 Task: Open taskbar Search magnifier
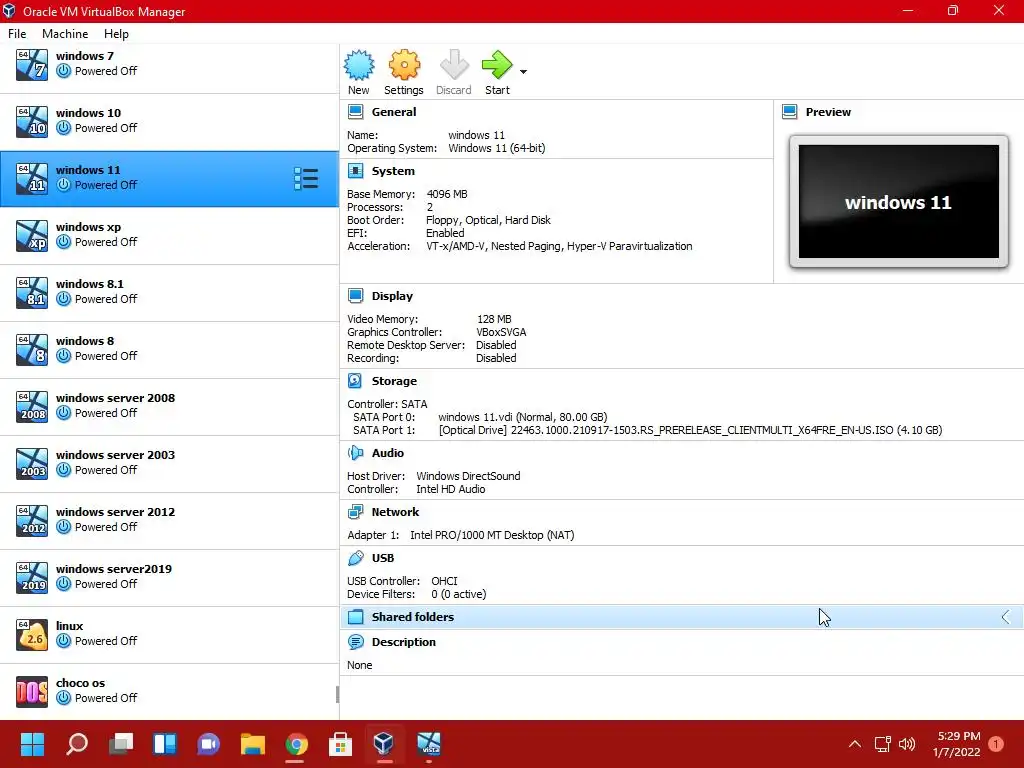76,744
